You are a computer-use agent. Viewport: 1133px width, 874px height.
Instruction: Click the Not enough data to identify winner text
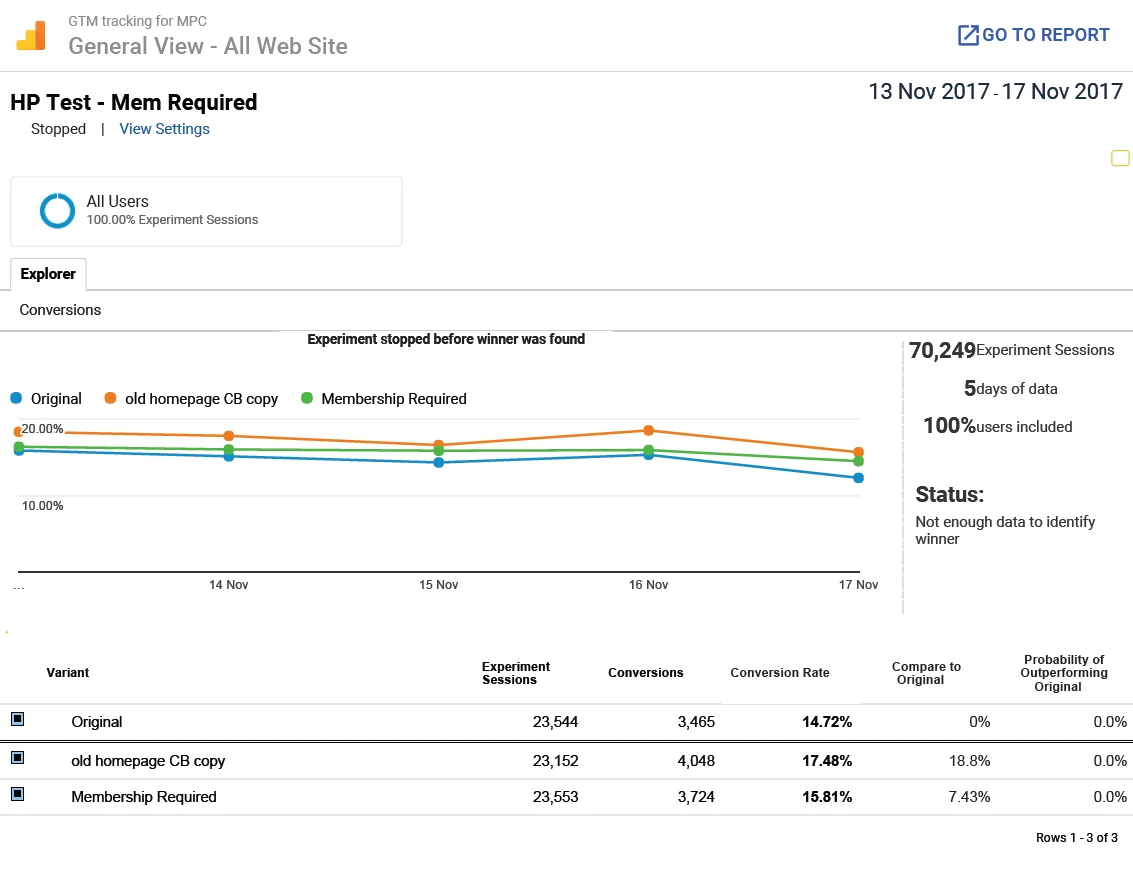(1005, 530)
